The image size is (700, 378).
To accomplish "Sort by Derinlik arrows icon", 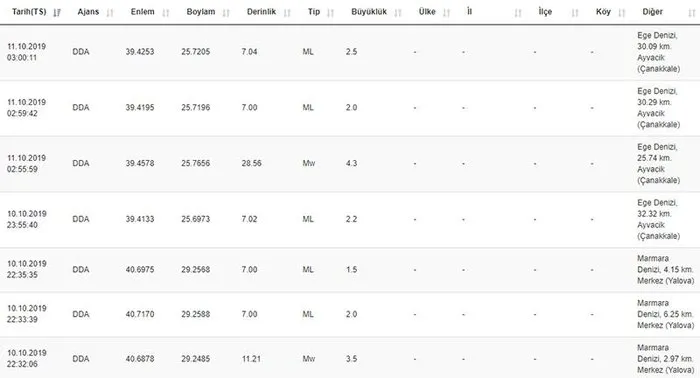I will (287, 12).
